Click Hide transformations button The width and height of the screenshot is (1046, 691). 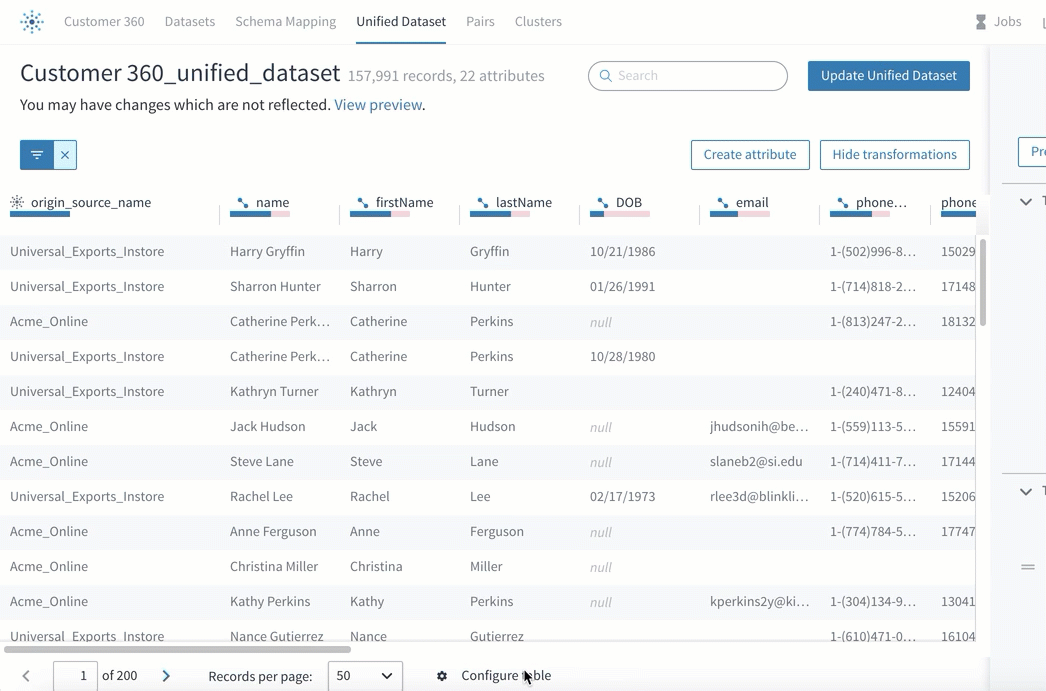(895, 155)
